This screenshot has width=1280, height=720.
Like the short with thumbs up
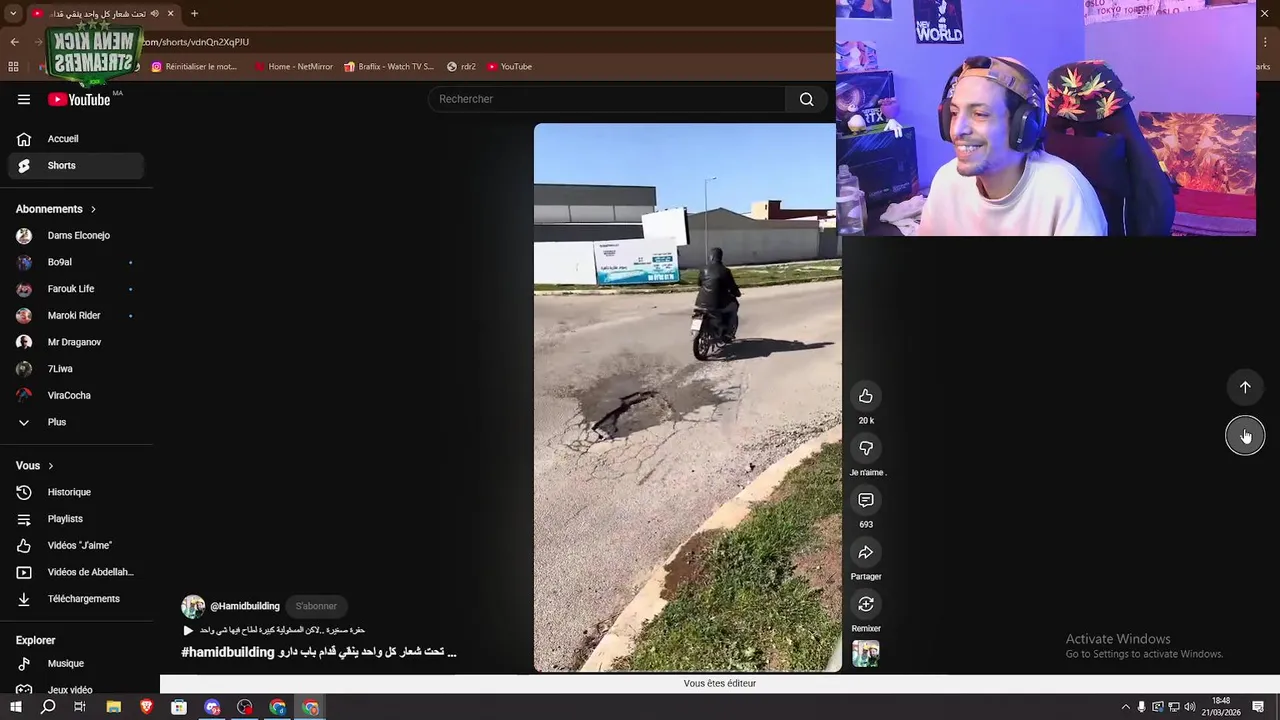click(x=866, y=396)
